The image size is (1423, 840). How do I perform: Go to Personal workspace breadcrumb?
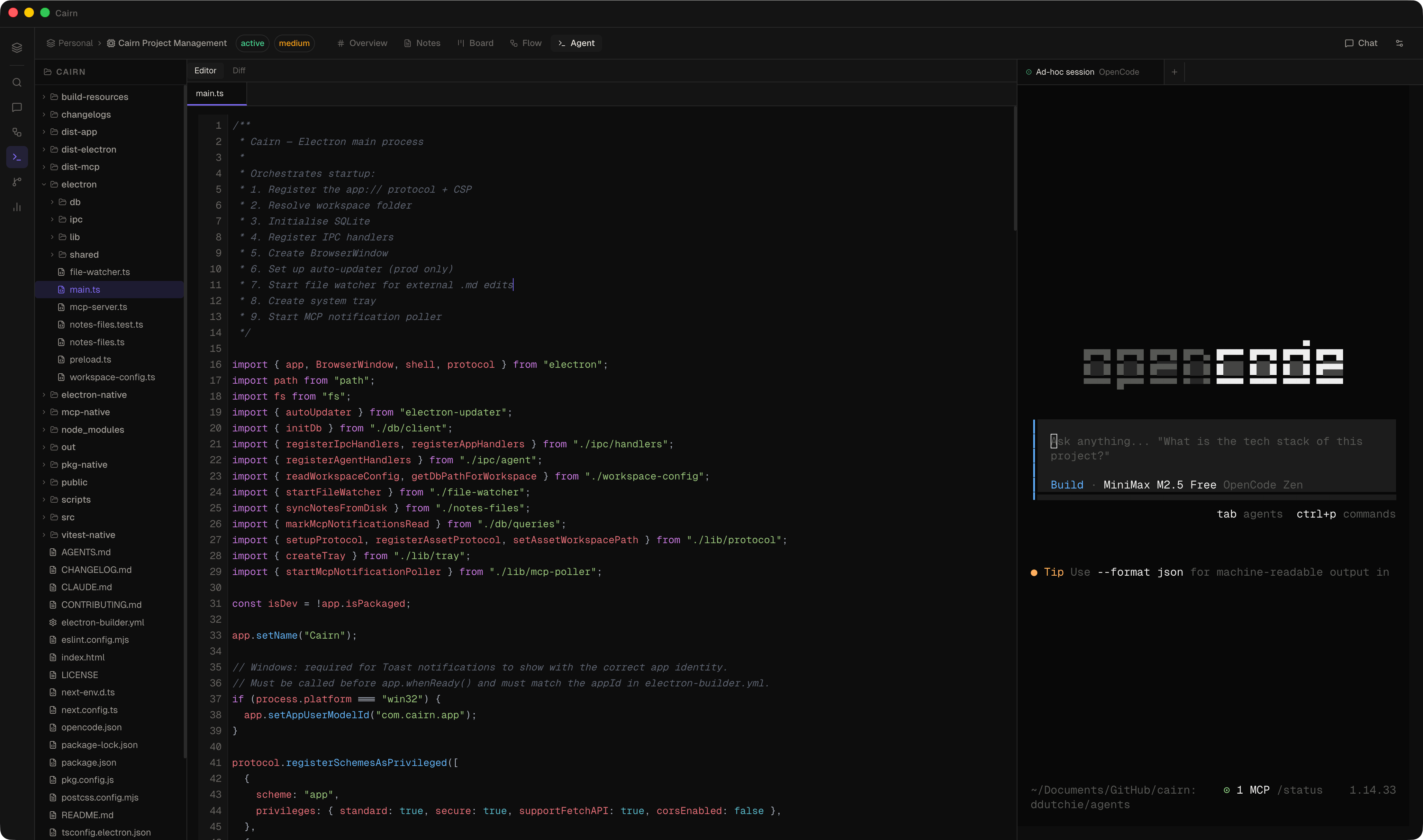(x=70, y=43)
